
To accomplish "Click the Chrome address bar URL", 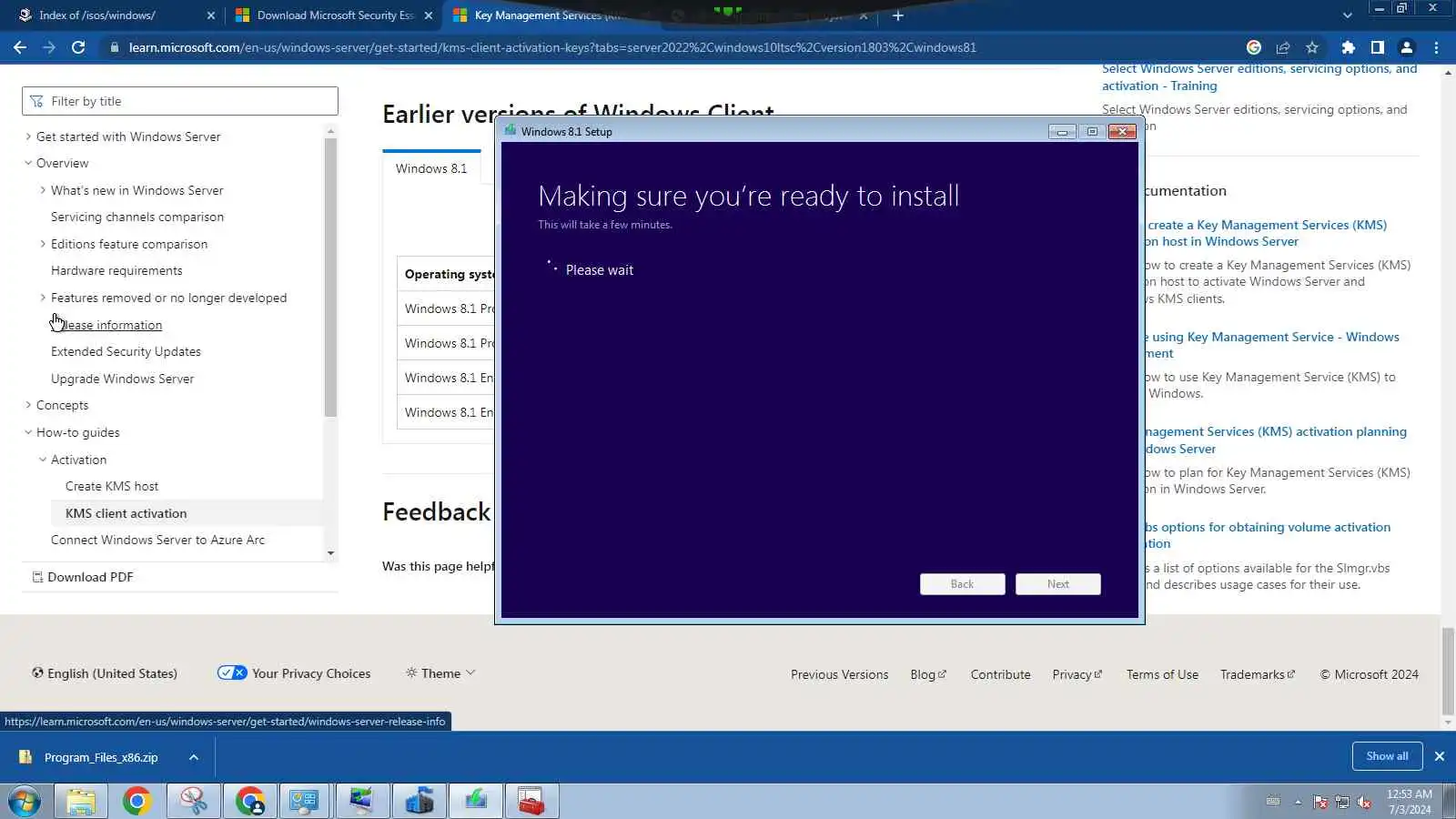I will coord(551,47).
